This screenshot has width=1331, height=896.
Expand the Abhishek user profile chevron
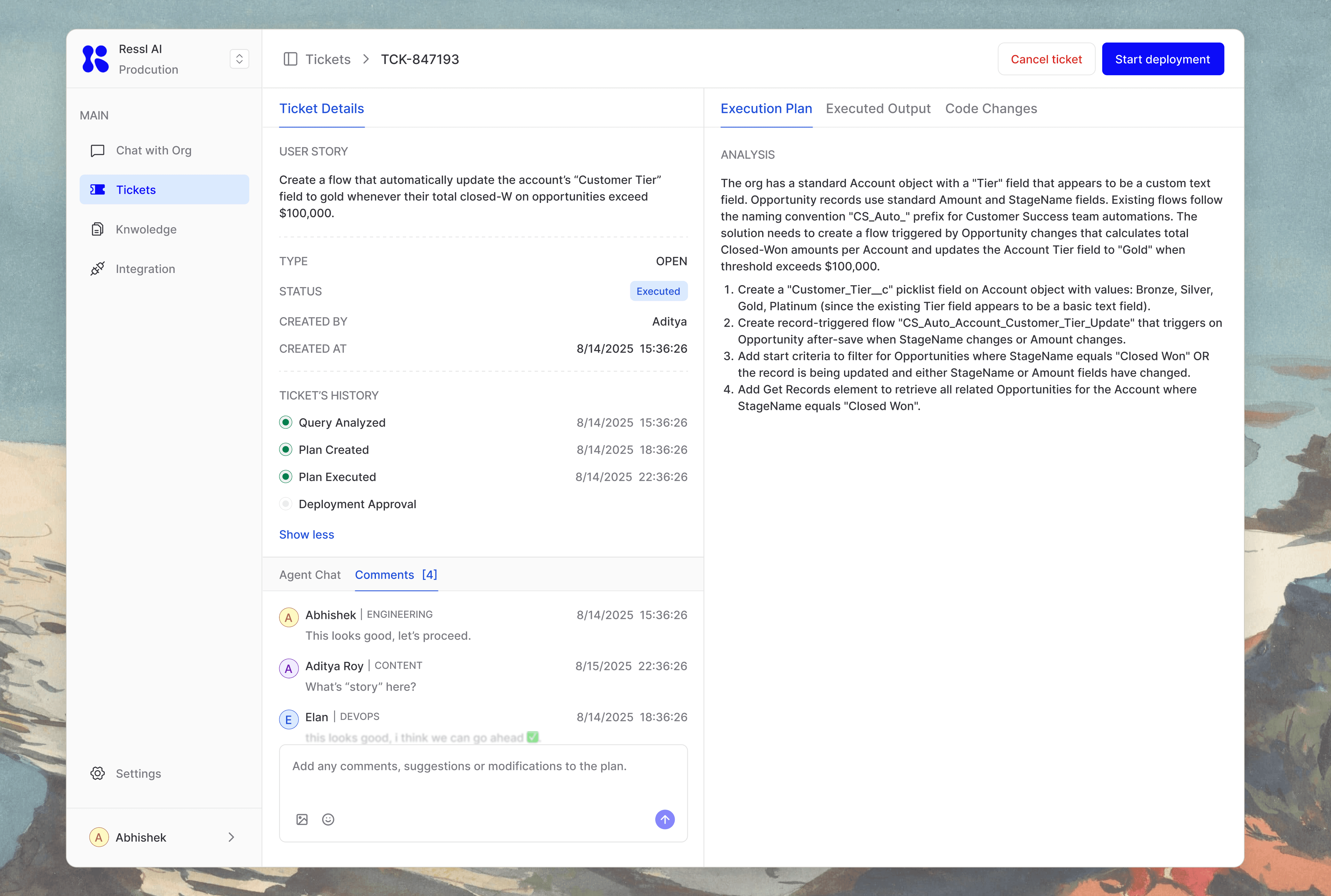pos(231,837)
